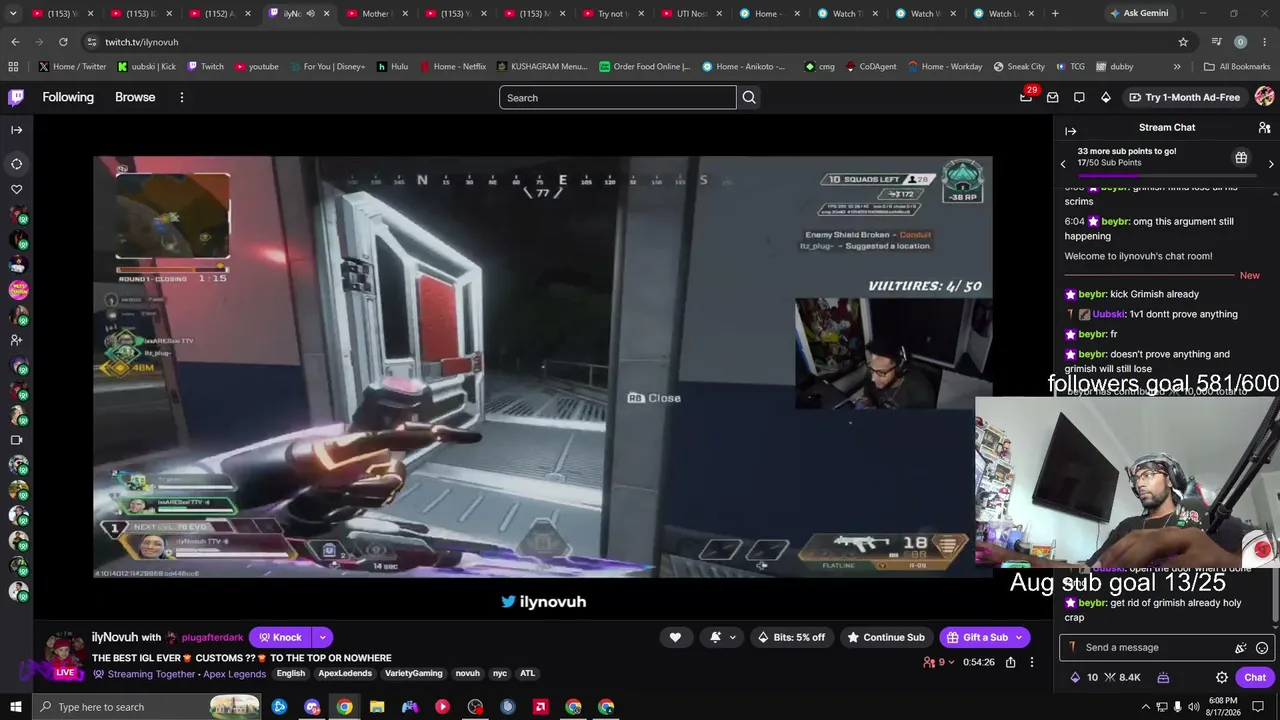Click Continue Sub button
The image size is (1280, 720).
point(886,637)
